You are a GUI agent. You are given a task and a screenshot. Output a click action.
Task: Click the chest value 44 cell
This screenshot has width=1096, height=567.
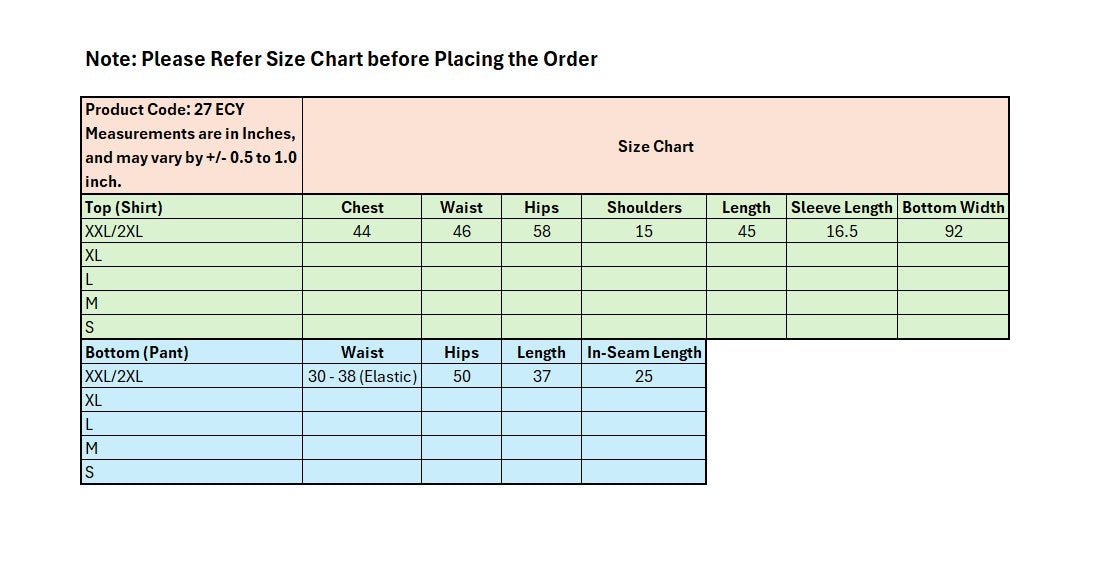pyautogui.click(x=362, y=231)
